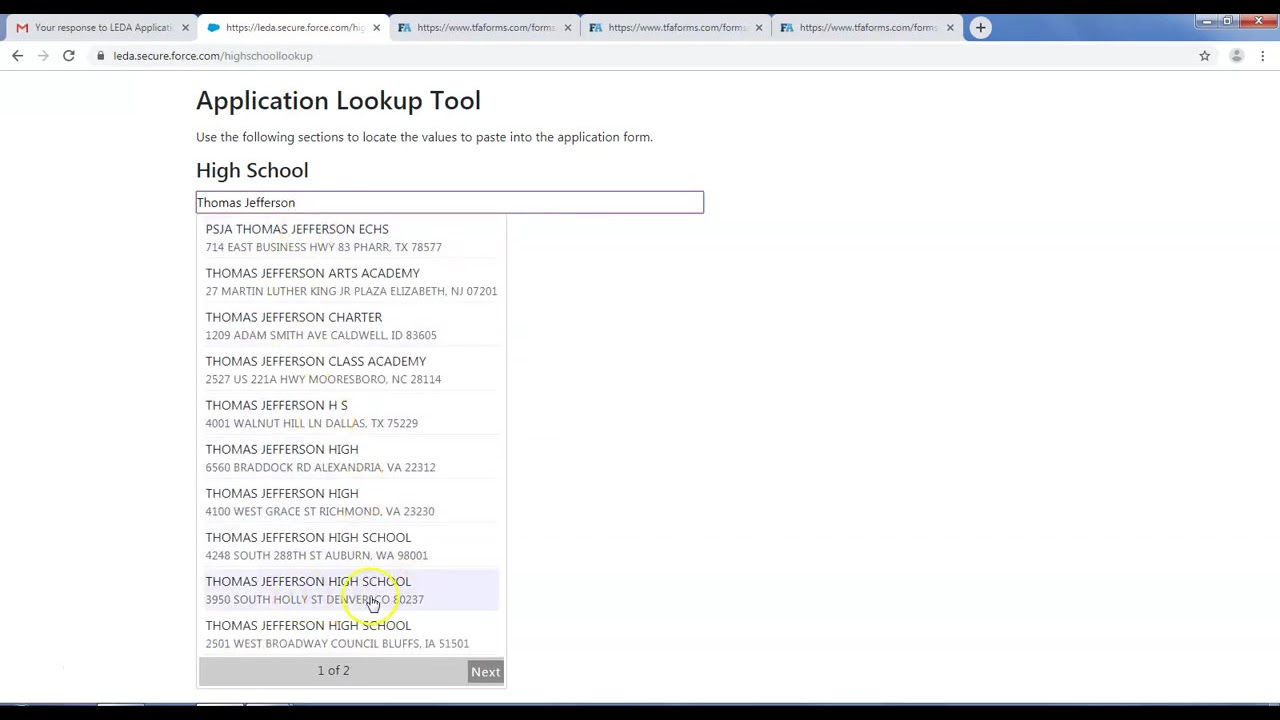
Task: Bookmark this page with star icon
Action: click(x=1205, y=56)
